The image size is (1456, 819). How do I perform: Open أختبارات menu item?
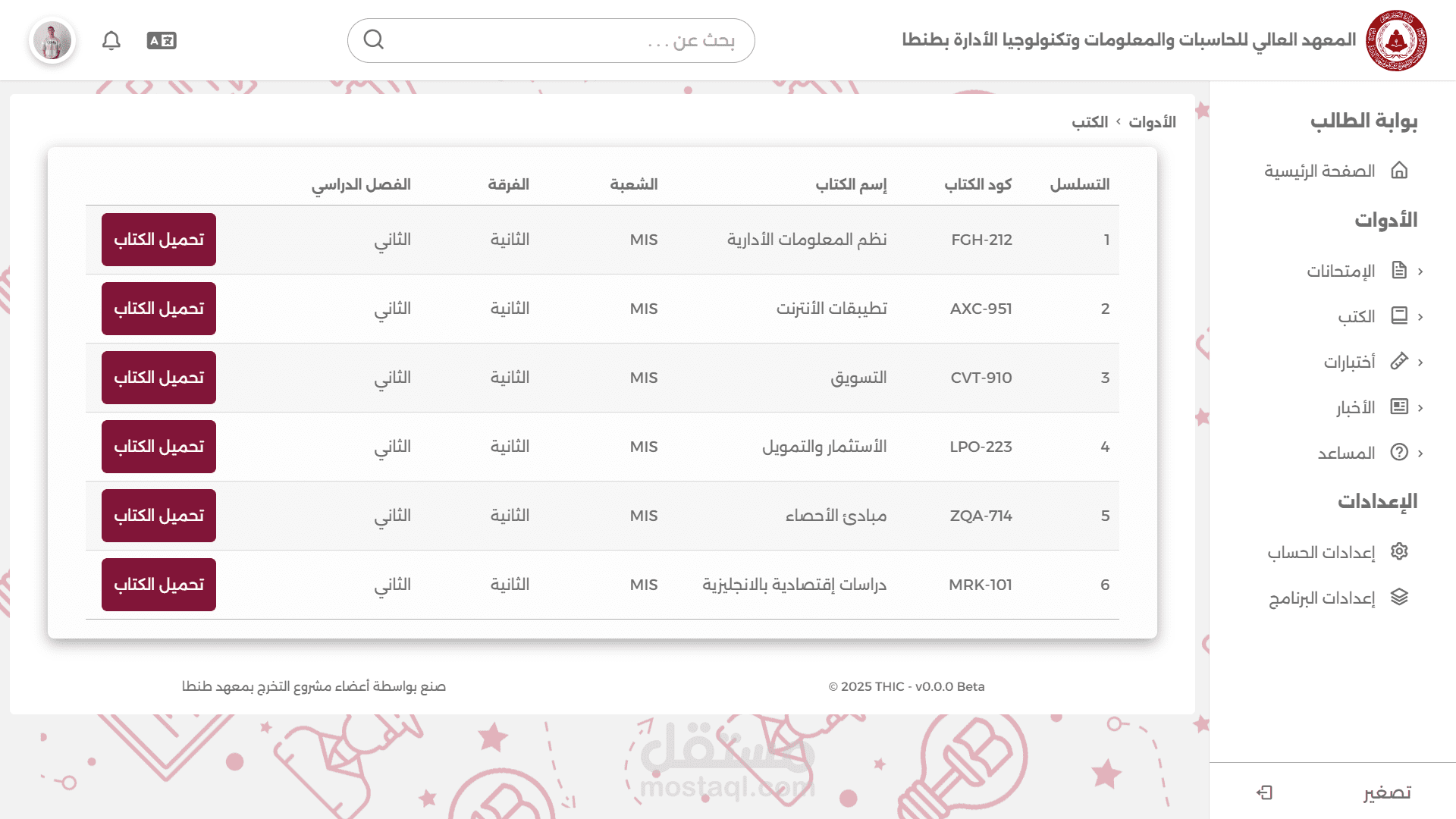click(x=1349, y=362)
